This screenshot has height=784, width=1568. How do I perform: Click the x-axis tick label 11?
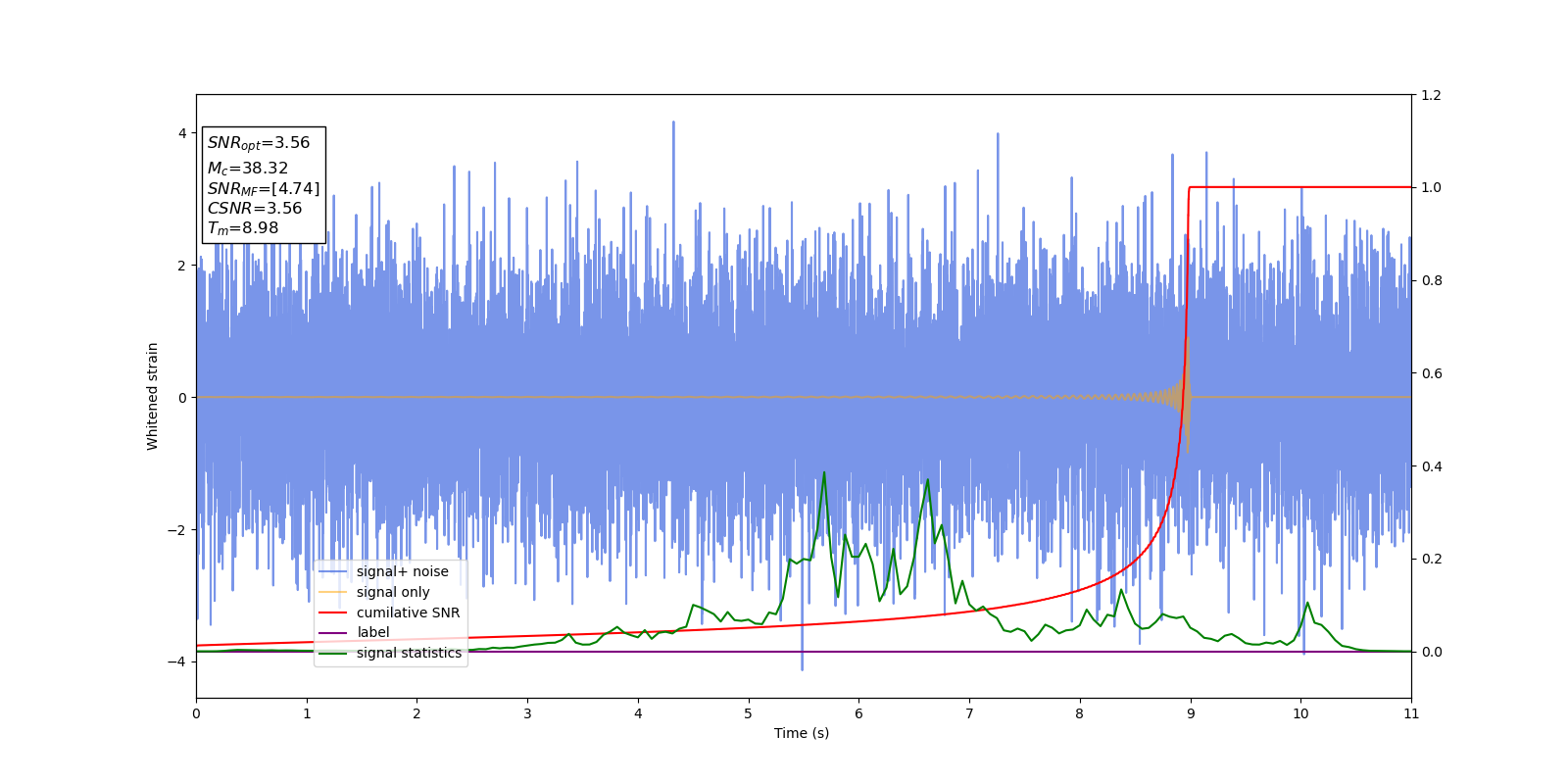click(1411, 713)
